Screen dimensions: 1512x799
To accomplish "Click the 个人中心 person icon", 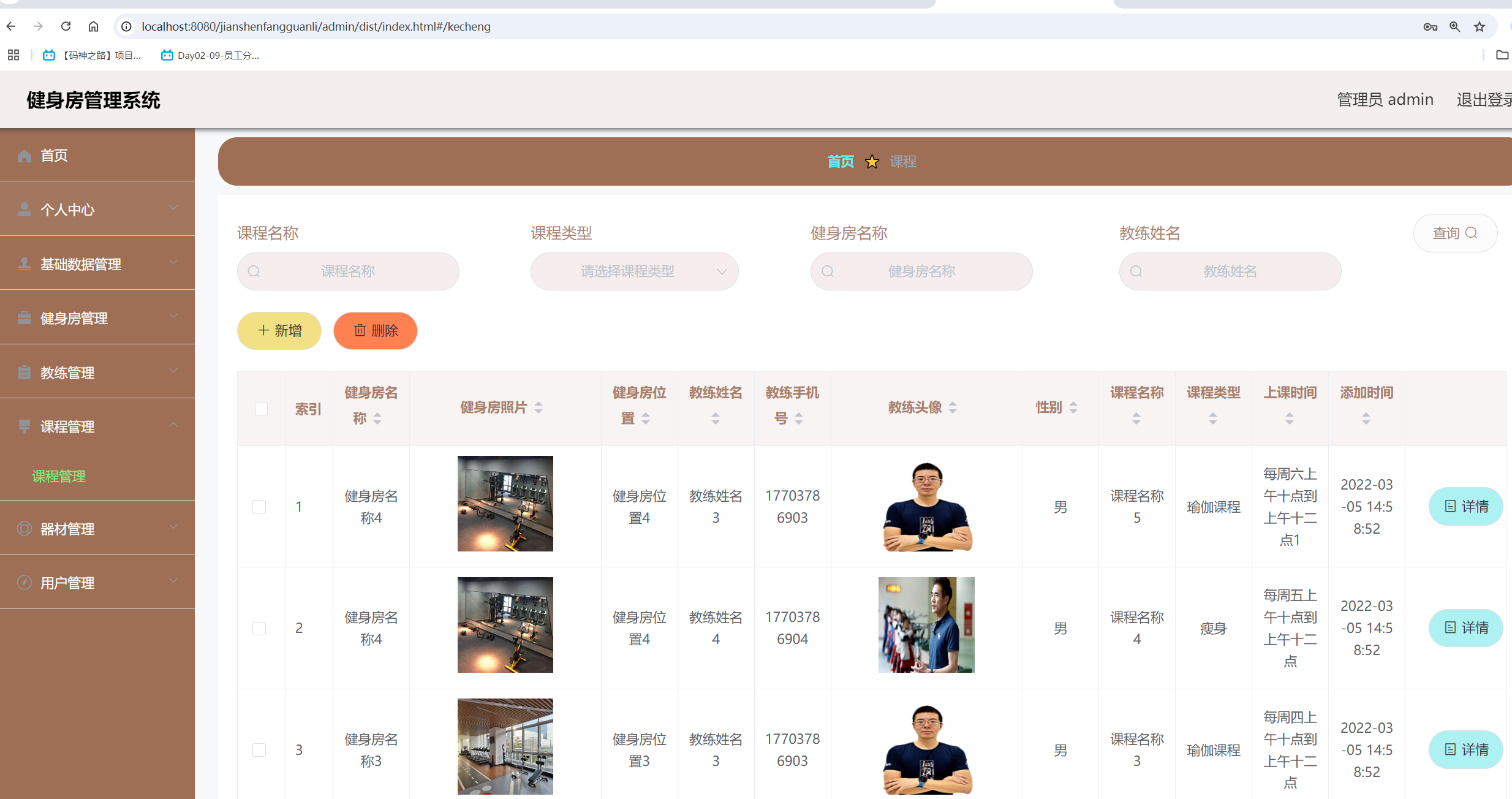I will 25,209.
